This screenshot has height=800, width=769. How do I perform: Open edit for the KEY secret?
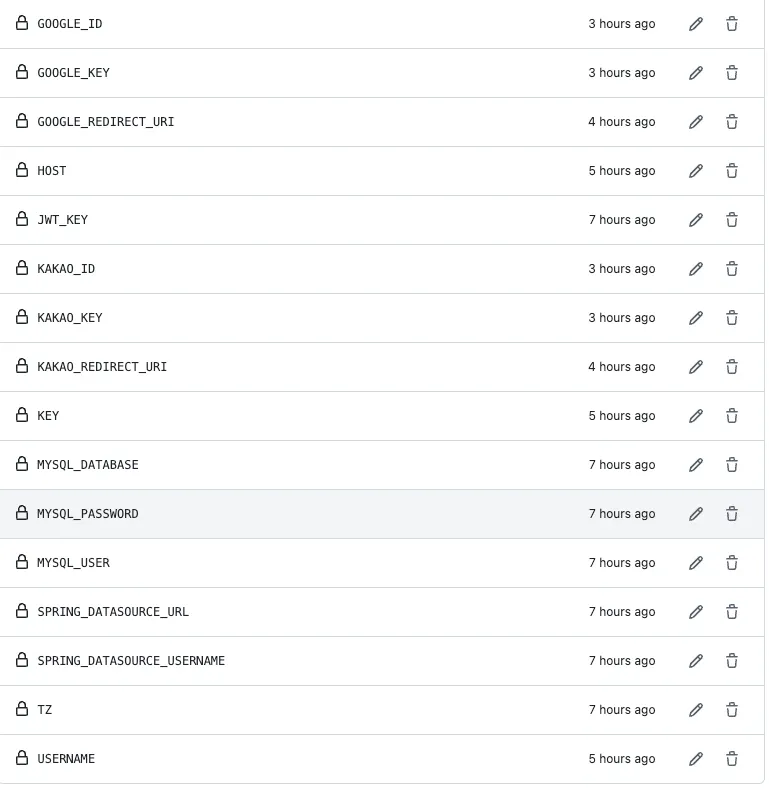click(x=696, y=416)
